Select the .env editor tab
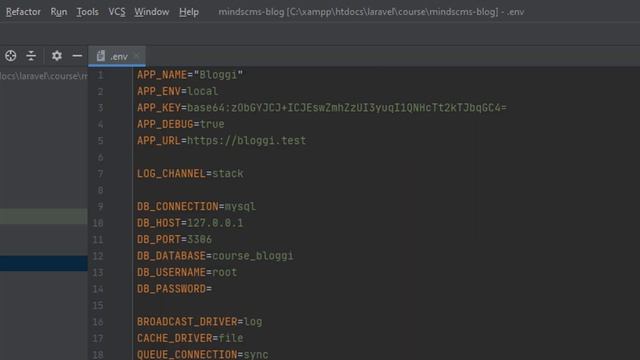Viewport: 640px width, 360px height. [117, 56]
